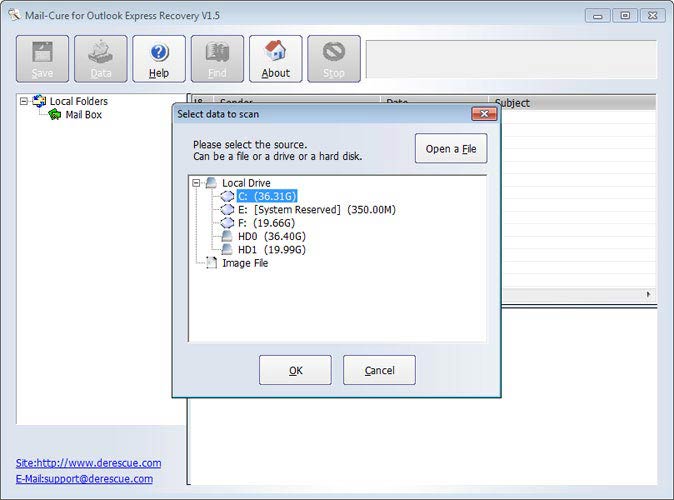Click the Mail Box folder icon
This screenshot has width=674, height=500.
coord(55,114)
